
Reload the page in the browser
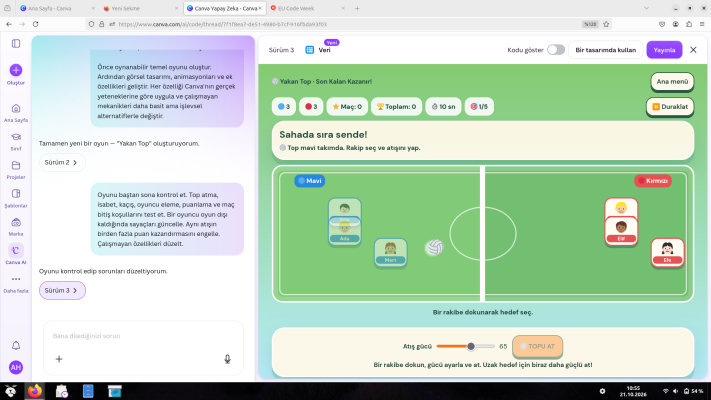pyautogui.click(x=35, y=24)
